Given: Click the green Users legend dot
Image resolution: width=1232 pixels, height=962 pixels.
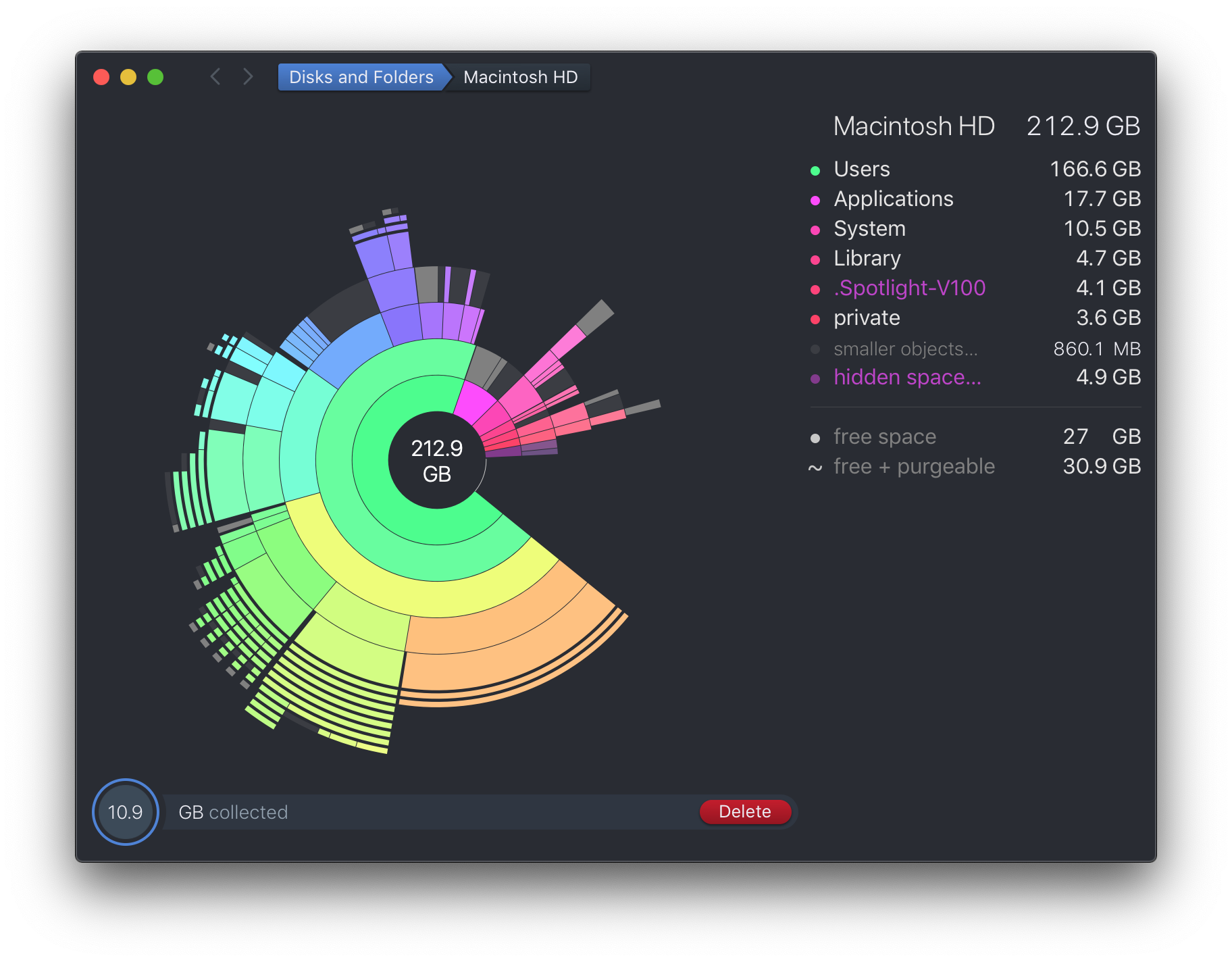Looking at the screenshot, I should pos(815,171).
